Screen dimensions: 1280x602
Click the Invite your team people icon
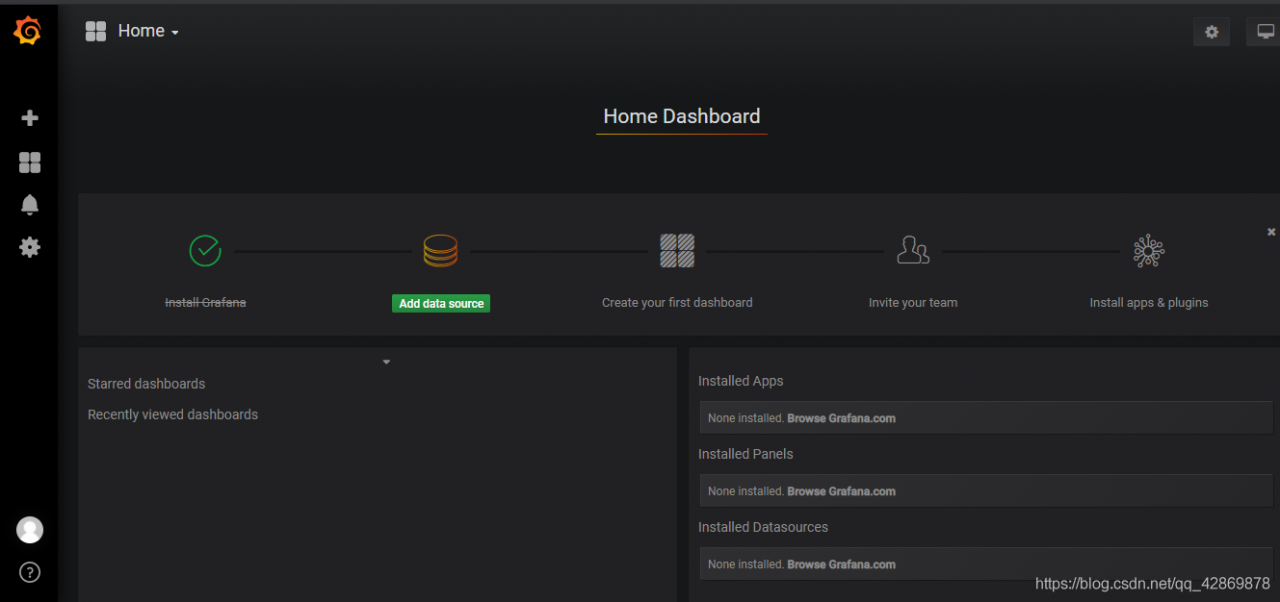click(913, 250)
